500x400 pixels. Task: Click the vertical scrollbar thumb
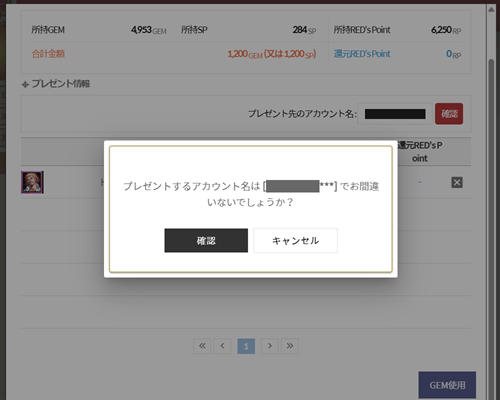pos(491,230)
